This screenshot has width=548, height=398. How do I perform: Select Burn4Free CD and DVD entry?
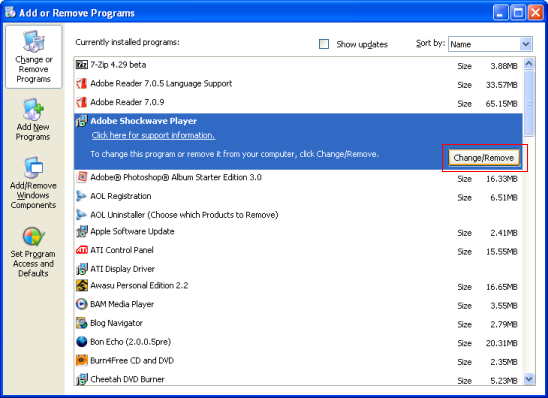coord(298,361)
